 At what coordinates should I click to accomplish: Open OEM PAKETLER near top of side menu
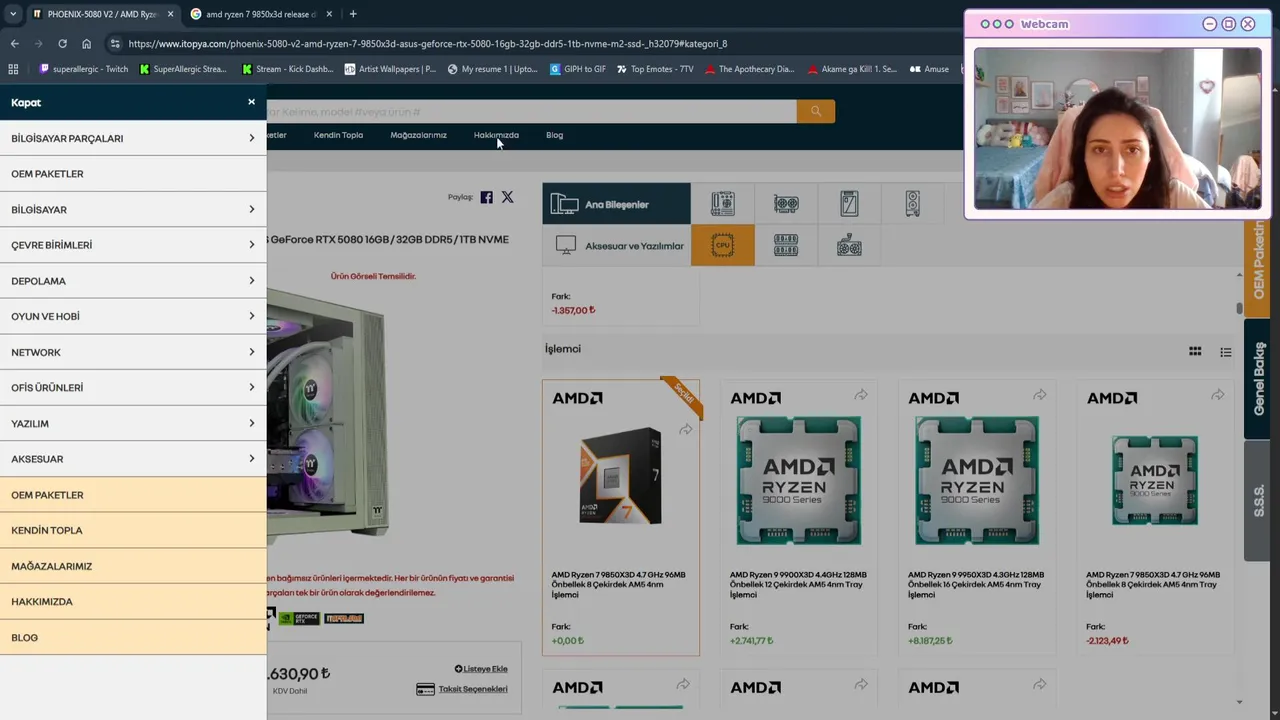[x=133, y=174]
